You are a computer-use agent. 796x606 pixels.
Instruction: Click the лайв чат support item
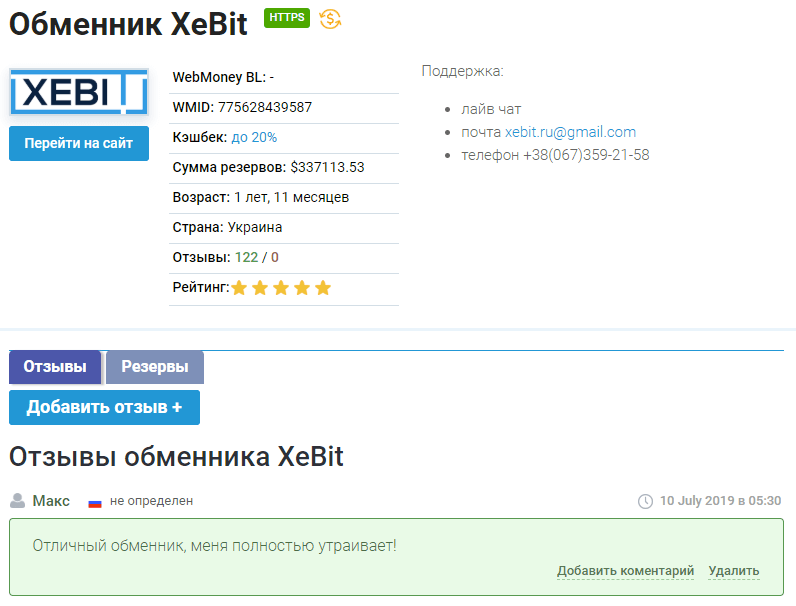pos(491,109)
